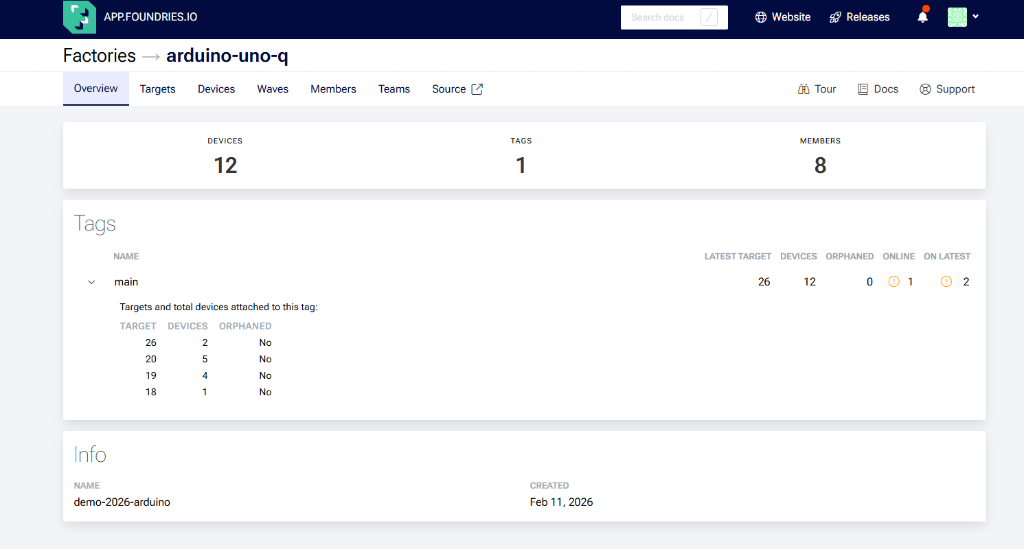Click target 19 in targets table
The height and width of the screenshot is (549, 1024).
click(x=151, y=375)
